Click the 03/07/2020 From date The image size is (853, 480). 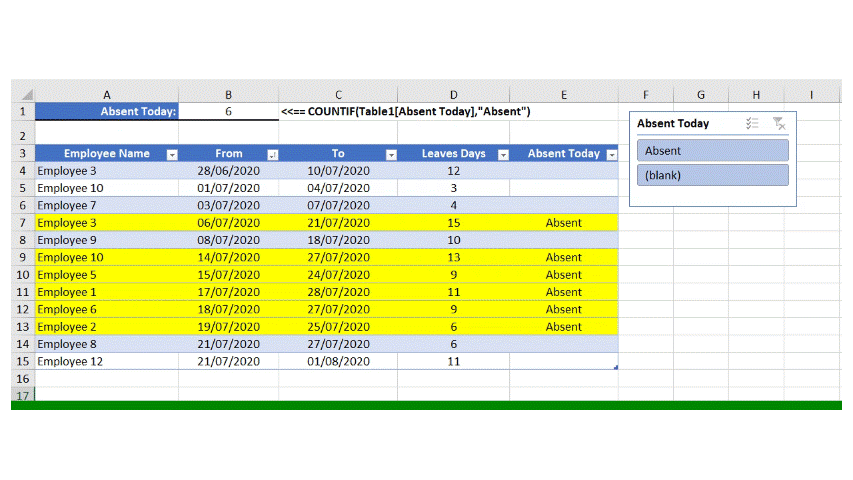tap(228, 205)
